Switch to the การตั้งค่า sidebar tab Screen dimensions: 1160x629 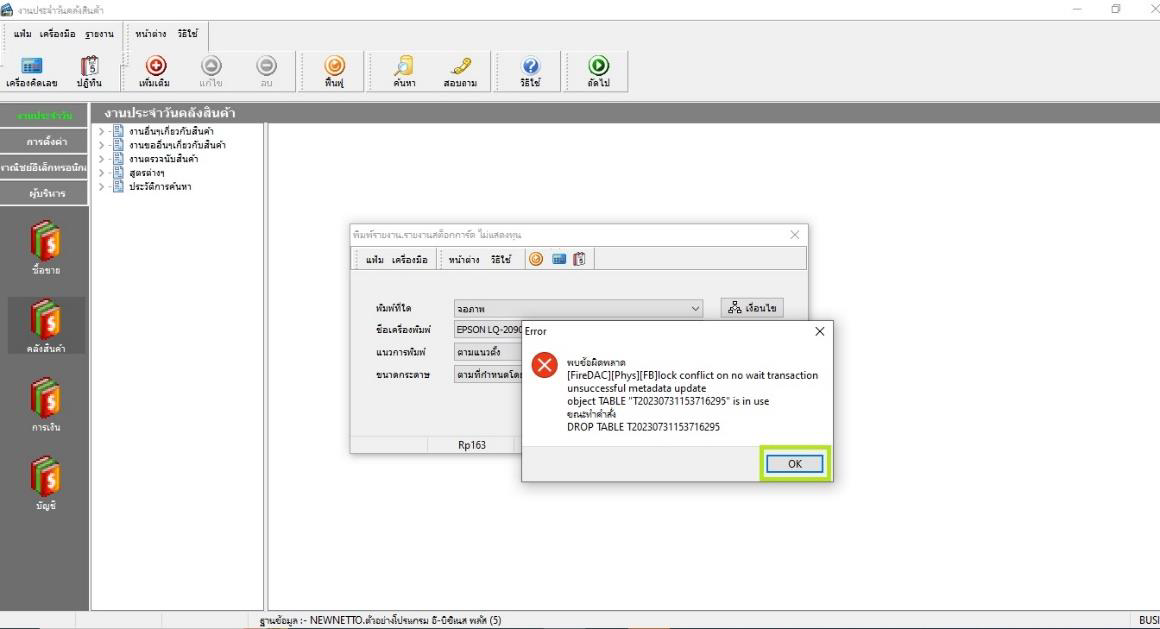pyautogui.click(x=46, y=142)
